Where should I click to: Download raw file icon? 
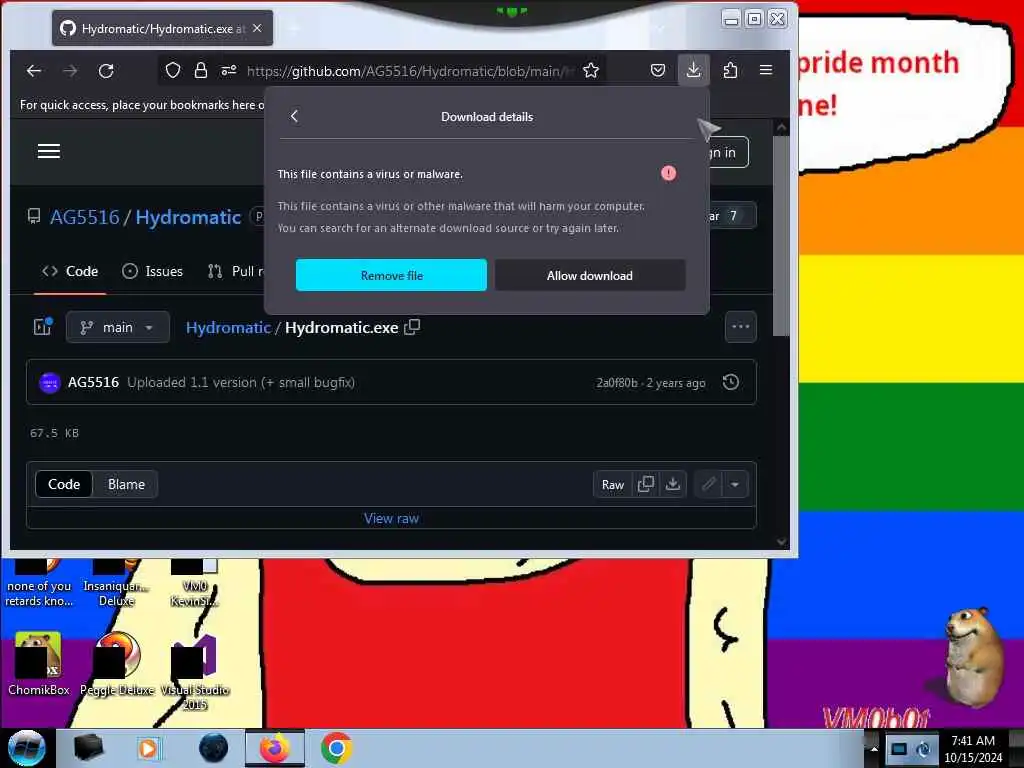pos(673,485)
